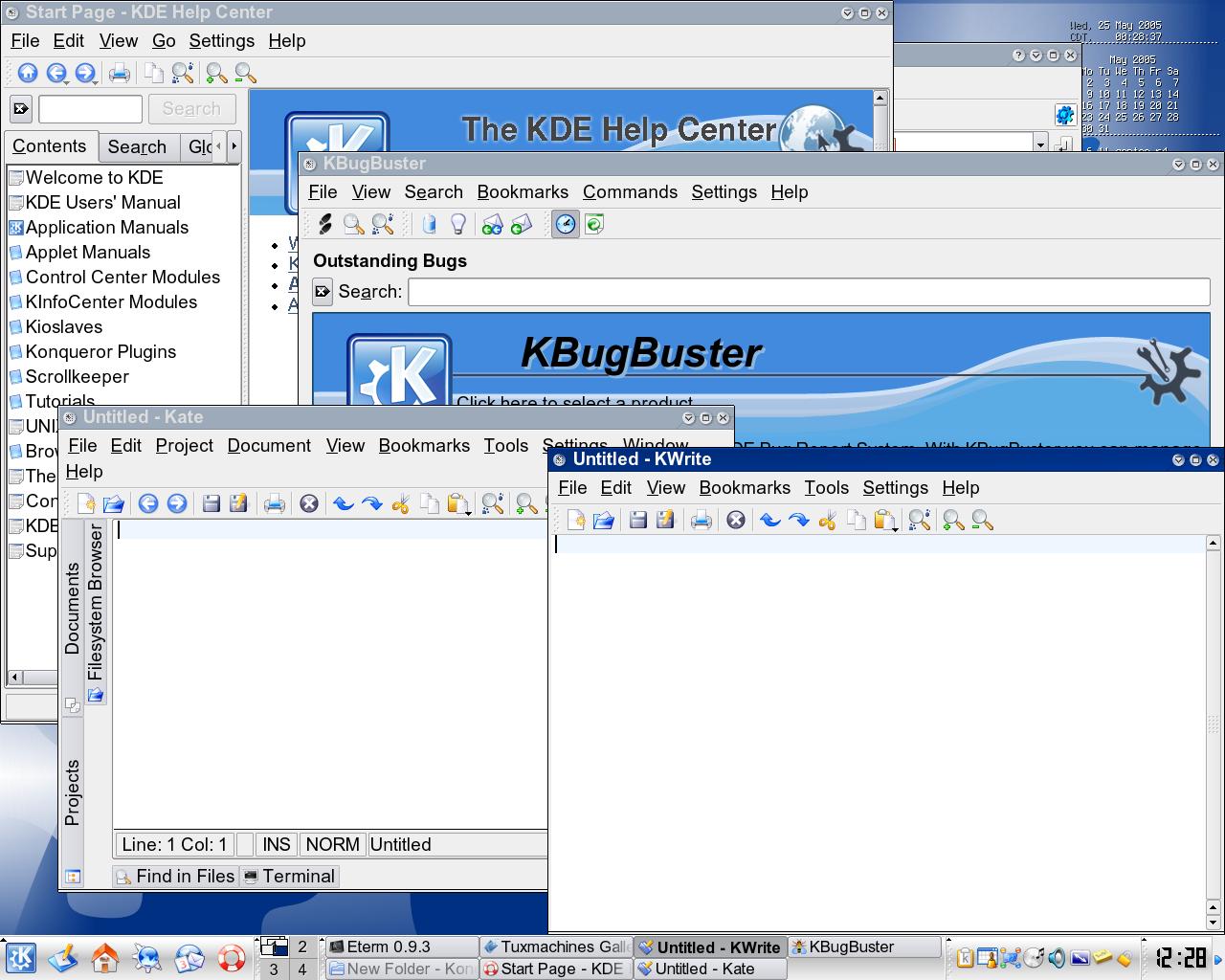Open the Go menu in Help Center

pyautogui.click(x=164, y=41)
